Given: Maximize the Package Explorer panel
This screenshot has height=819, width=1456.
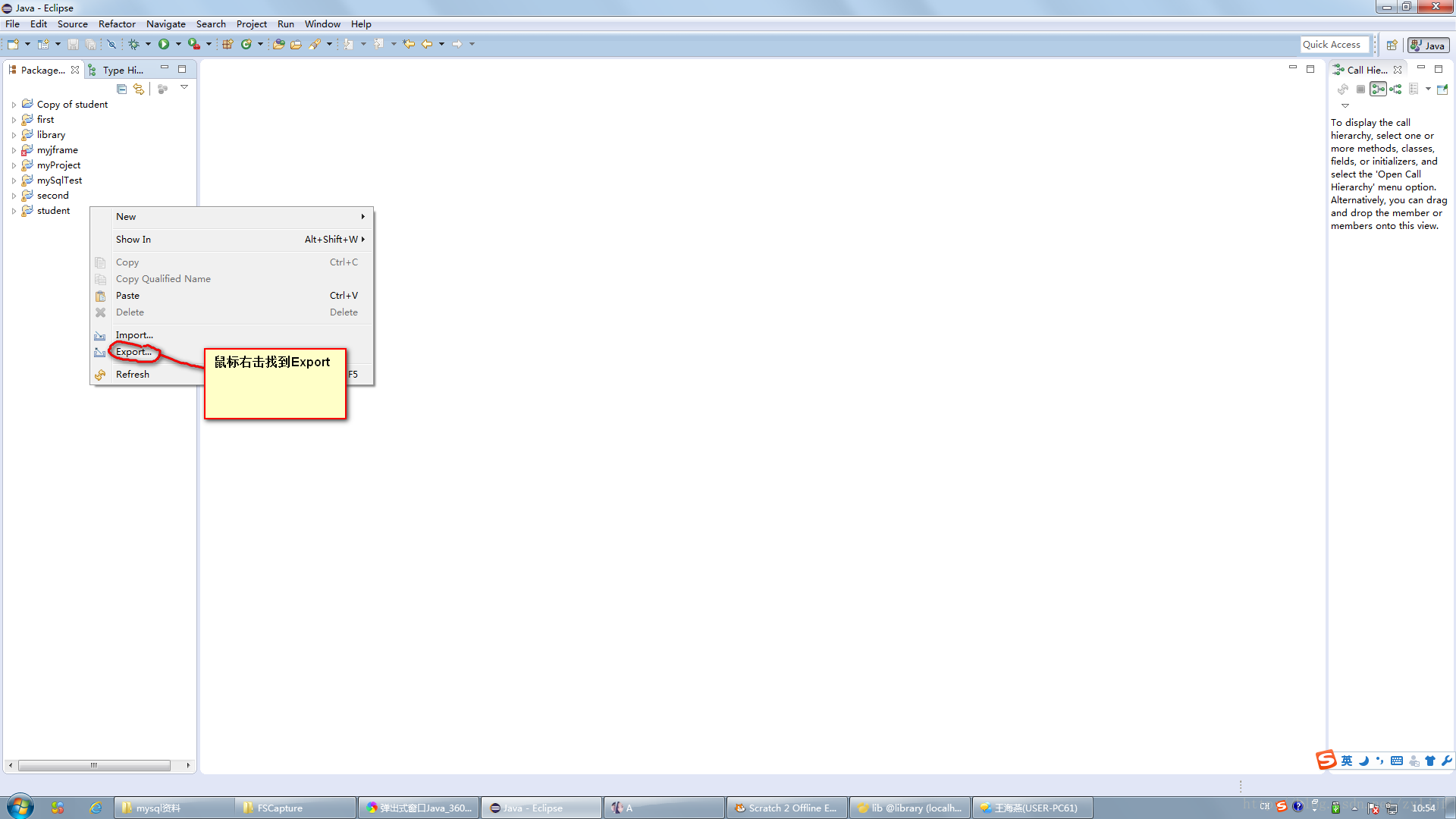Looking at the screenshot, I should (182, 69).
